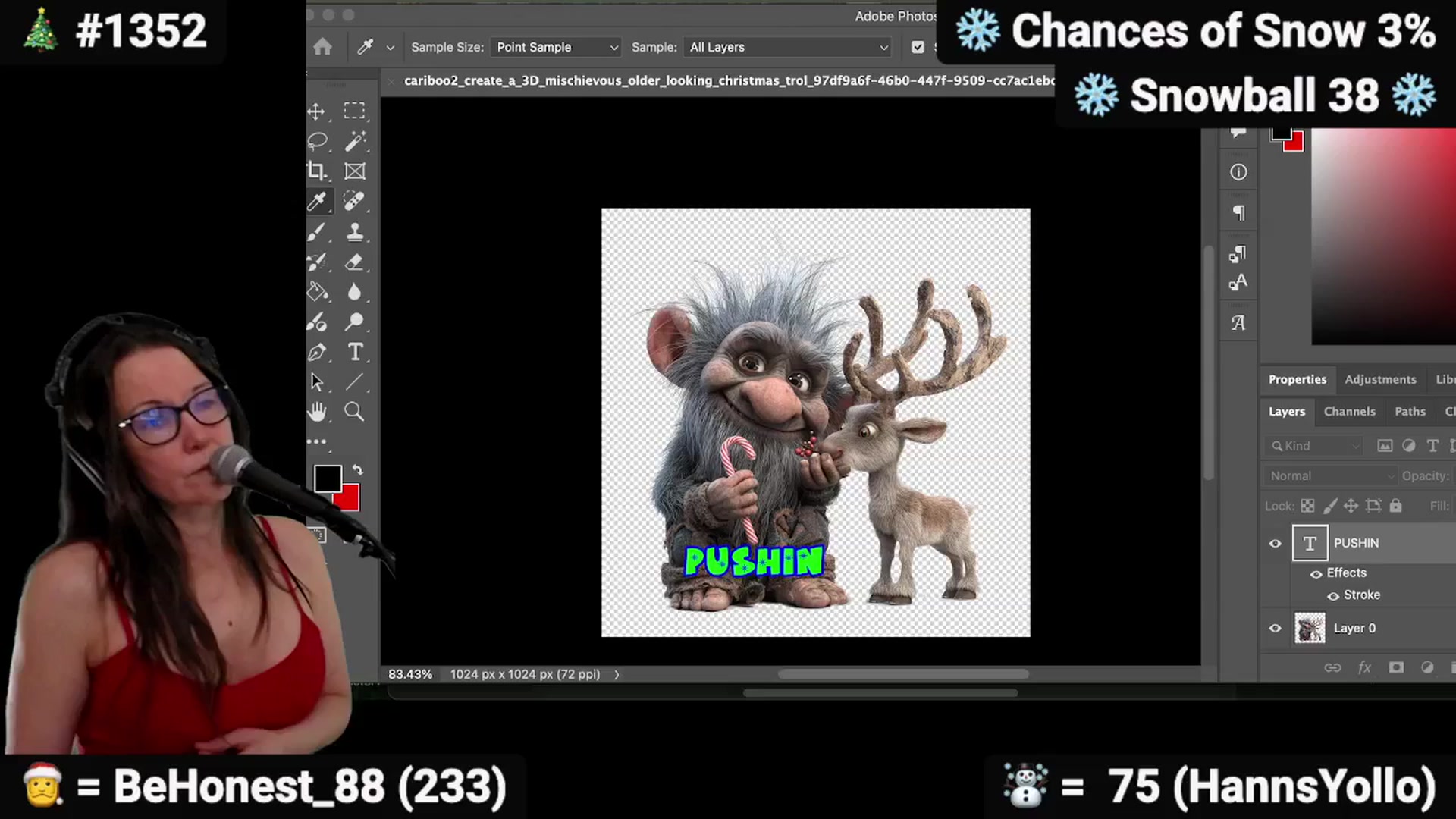The width and height of the screenshot is (1456, 819).
Task: Select the Pen tool
Action: [317, 352]
